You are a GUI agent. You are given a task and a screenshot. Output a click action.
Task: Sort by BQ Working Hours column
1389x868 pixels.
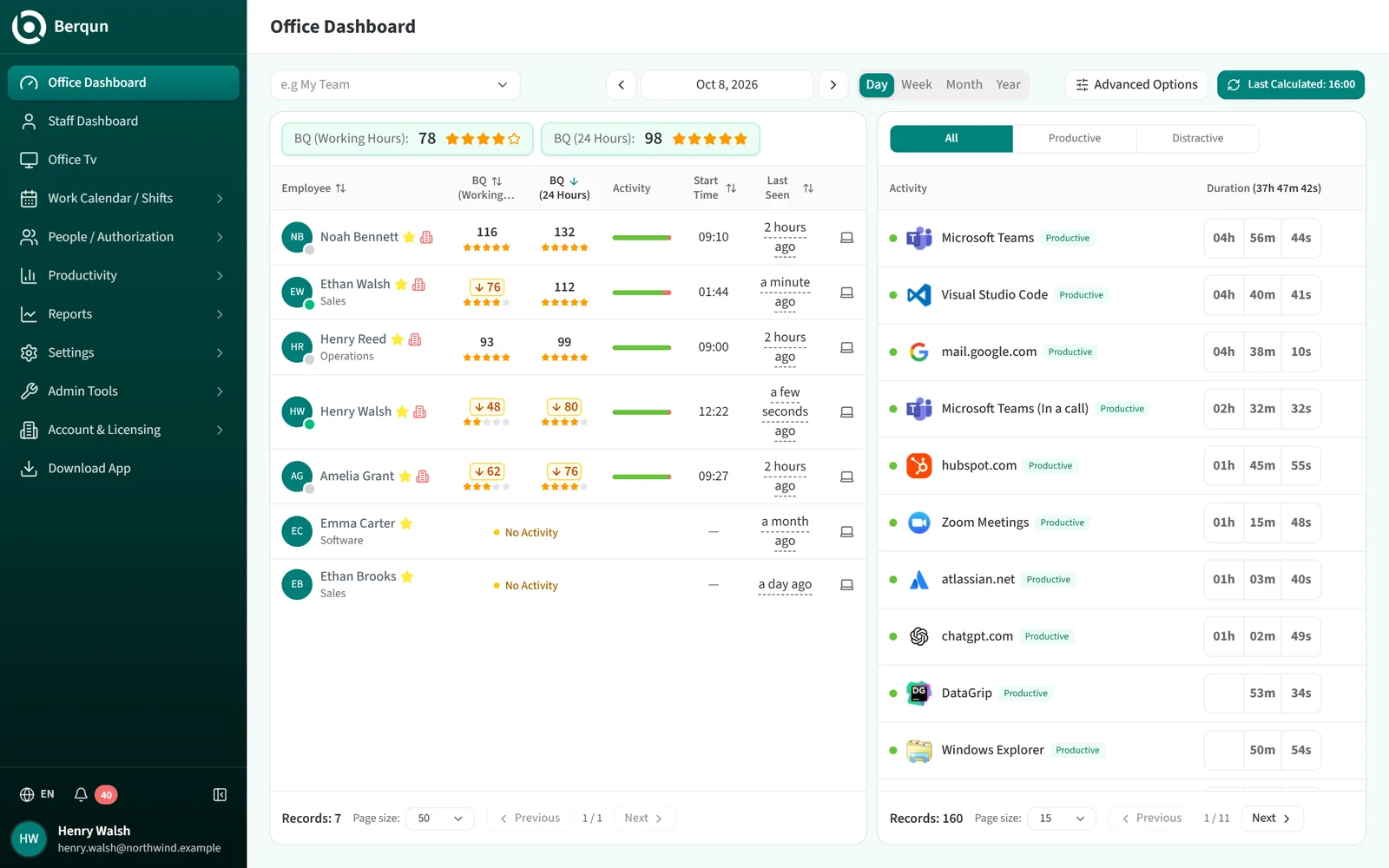click(497, 181)
